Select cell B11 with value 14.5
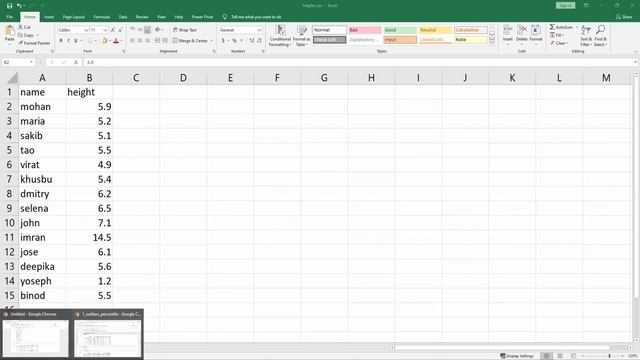This screenshot has width=640, height=360. [89, 238]
